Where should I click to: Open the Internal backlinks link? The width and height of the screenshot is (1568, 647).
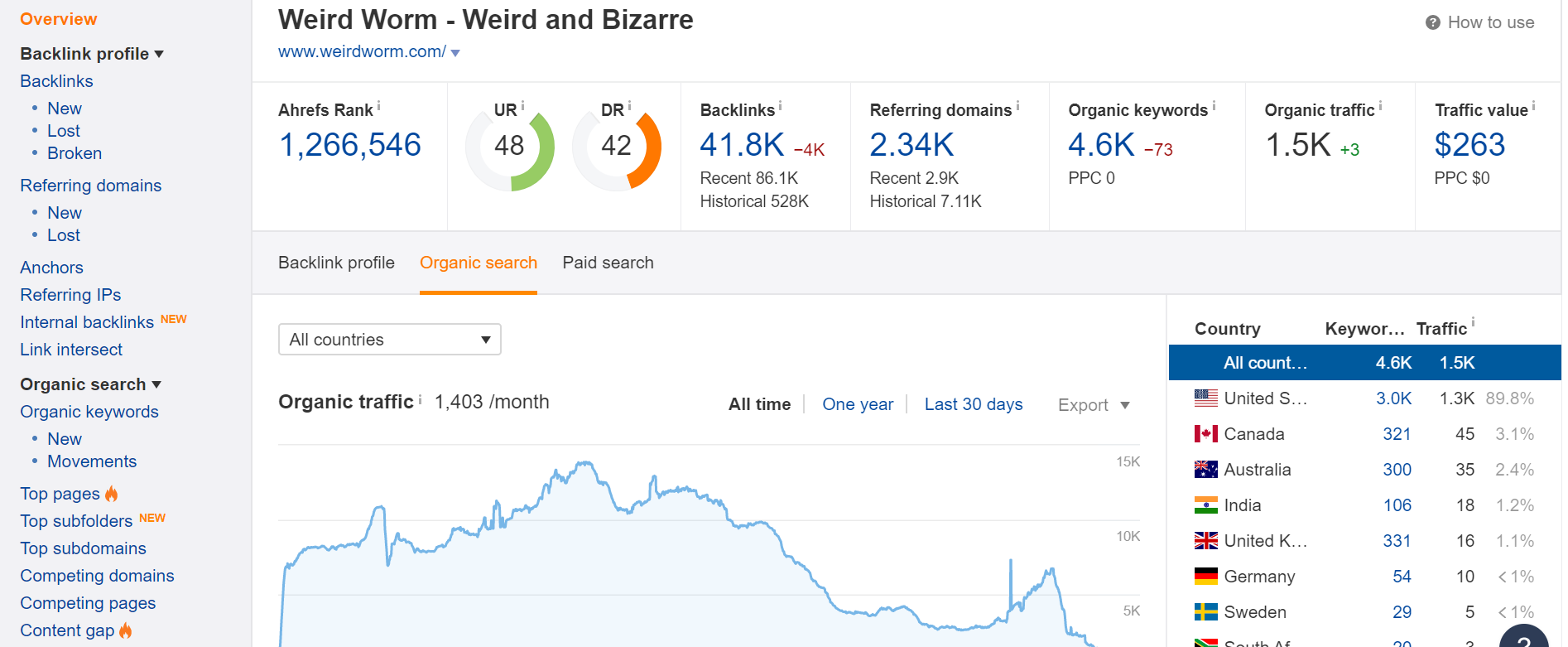(87, 322)
